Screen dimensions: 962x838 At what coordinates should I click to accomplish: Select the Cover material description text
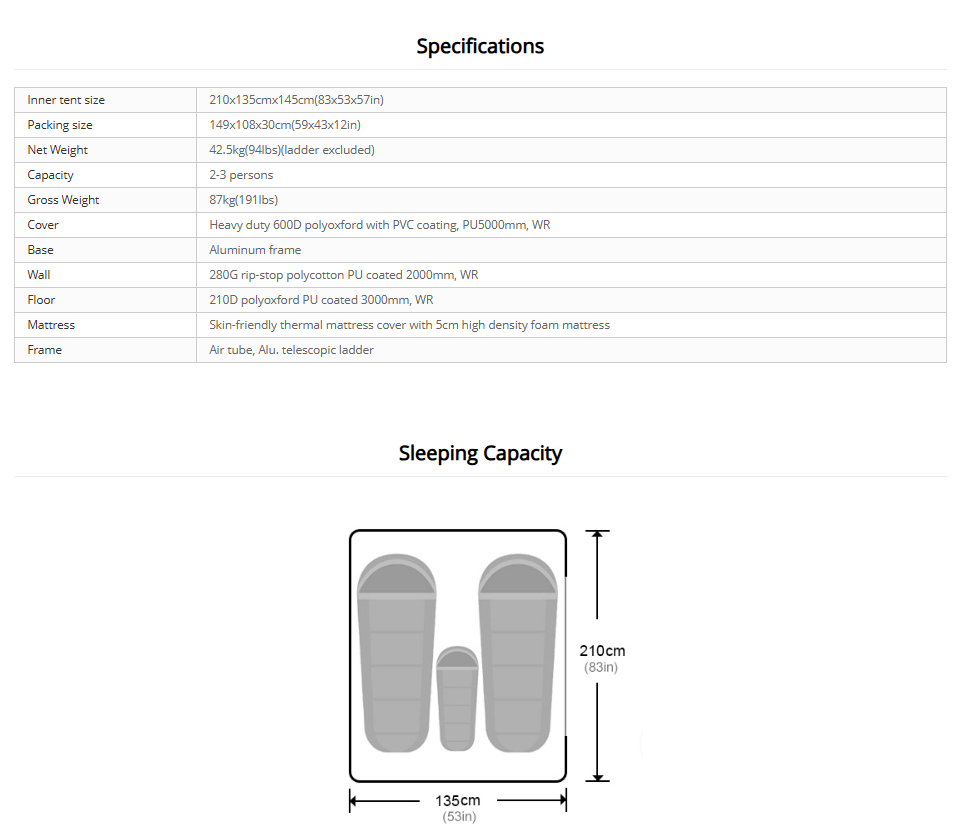(379, 225)
